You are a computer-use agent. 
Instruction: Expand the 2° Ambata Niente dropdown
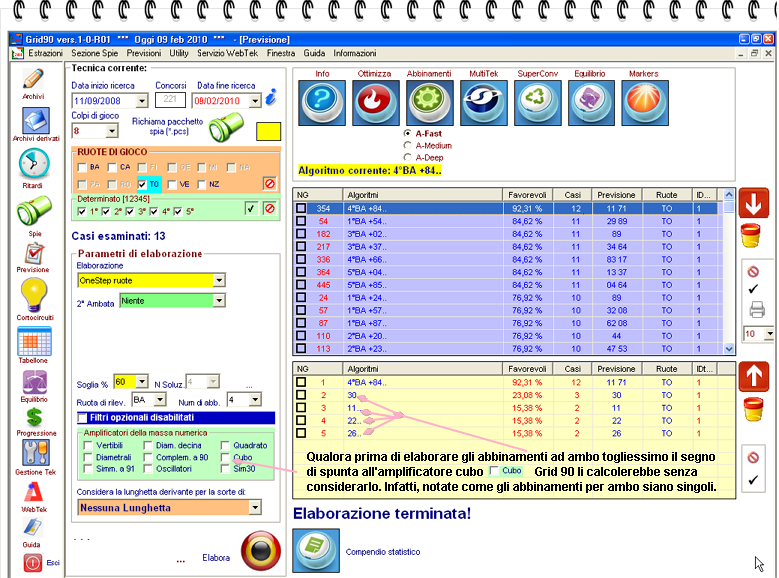coord(219,301)
